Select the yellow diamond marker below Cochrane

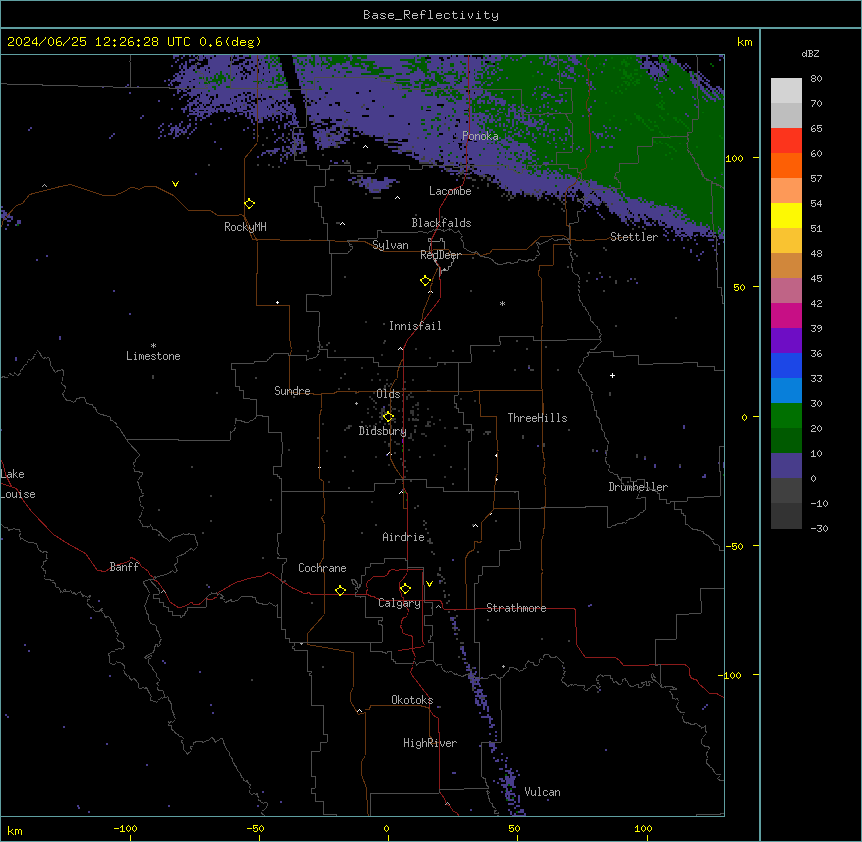click(x=340, y=590)
